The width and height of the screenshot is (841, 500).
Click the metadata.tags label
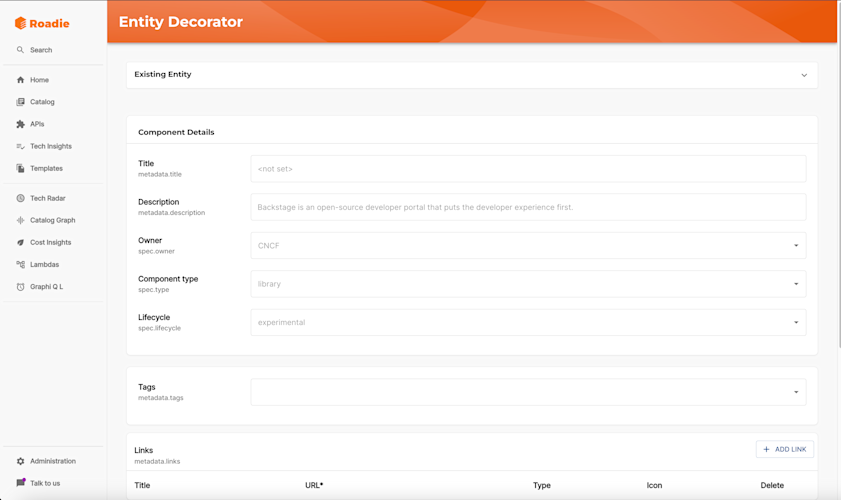160,398
